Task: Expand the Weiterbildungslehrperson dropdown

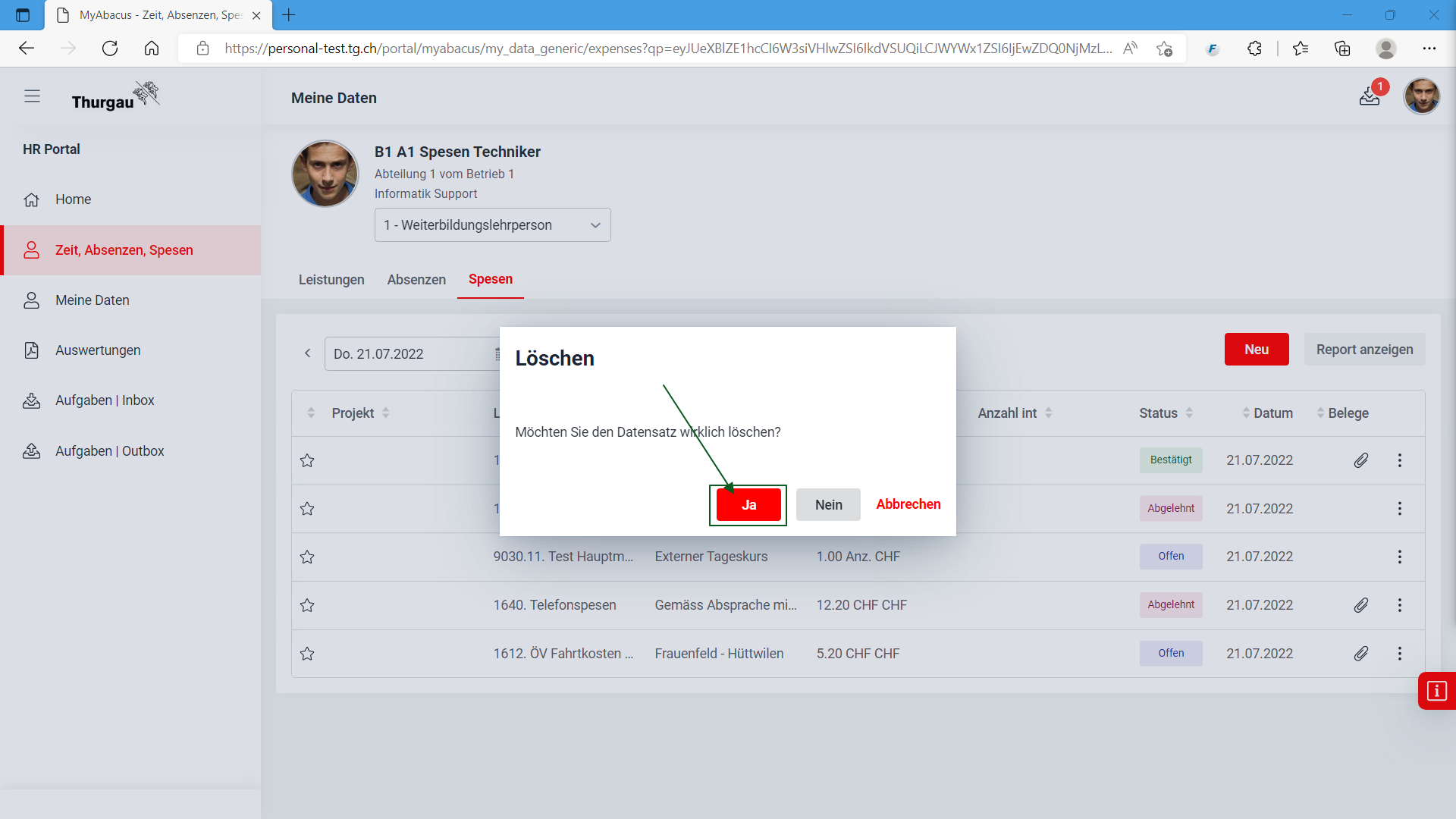Action: [x=492, y=225]
